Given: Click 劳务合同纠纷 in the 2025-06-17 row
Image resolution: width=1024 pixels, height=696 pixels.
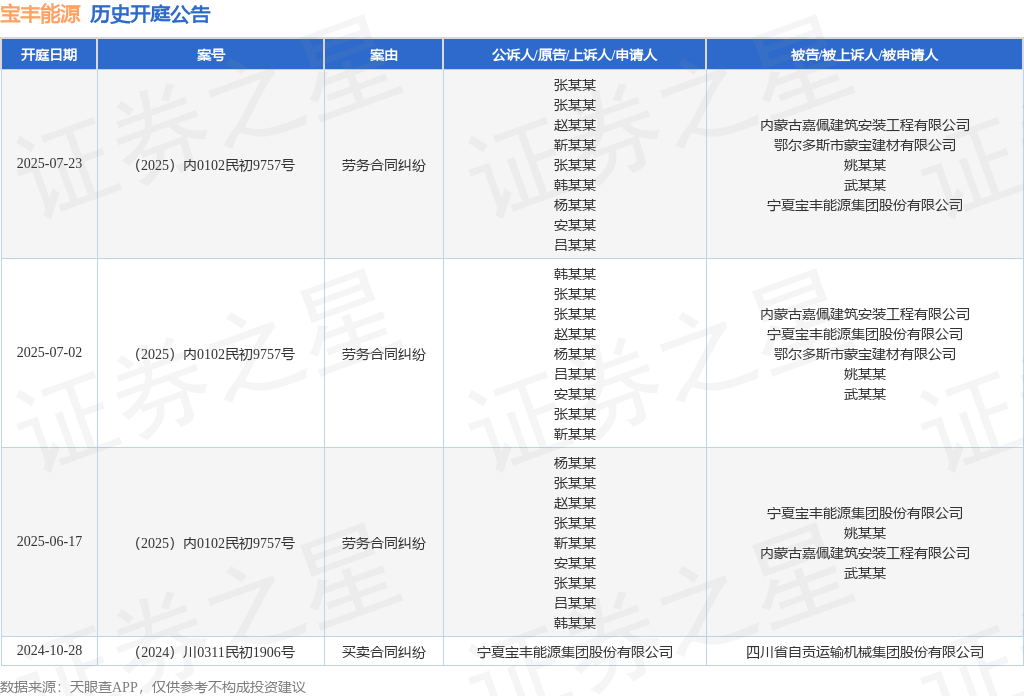Looking at the screenshot, I should [384, 543].
